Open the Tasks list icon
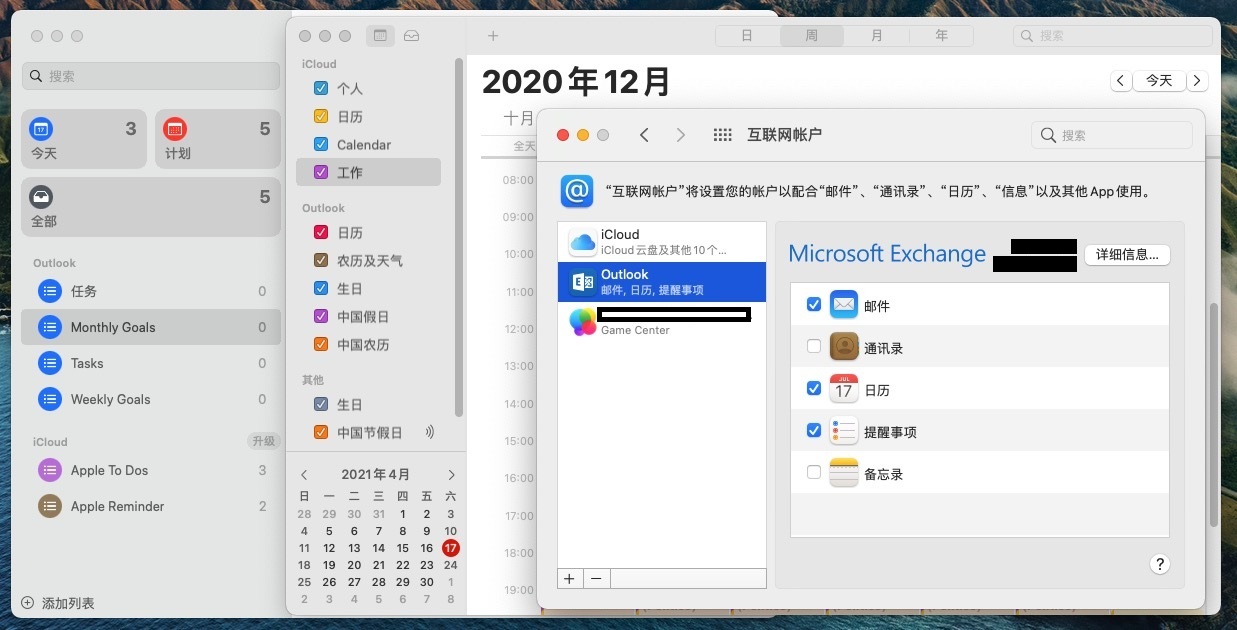Screen dimensions: 1237x630 pyautogui.click(x=50, y=363)
